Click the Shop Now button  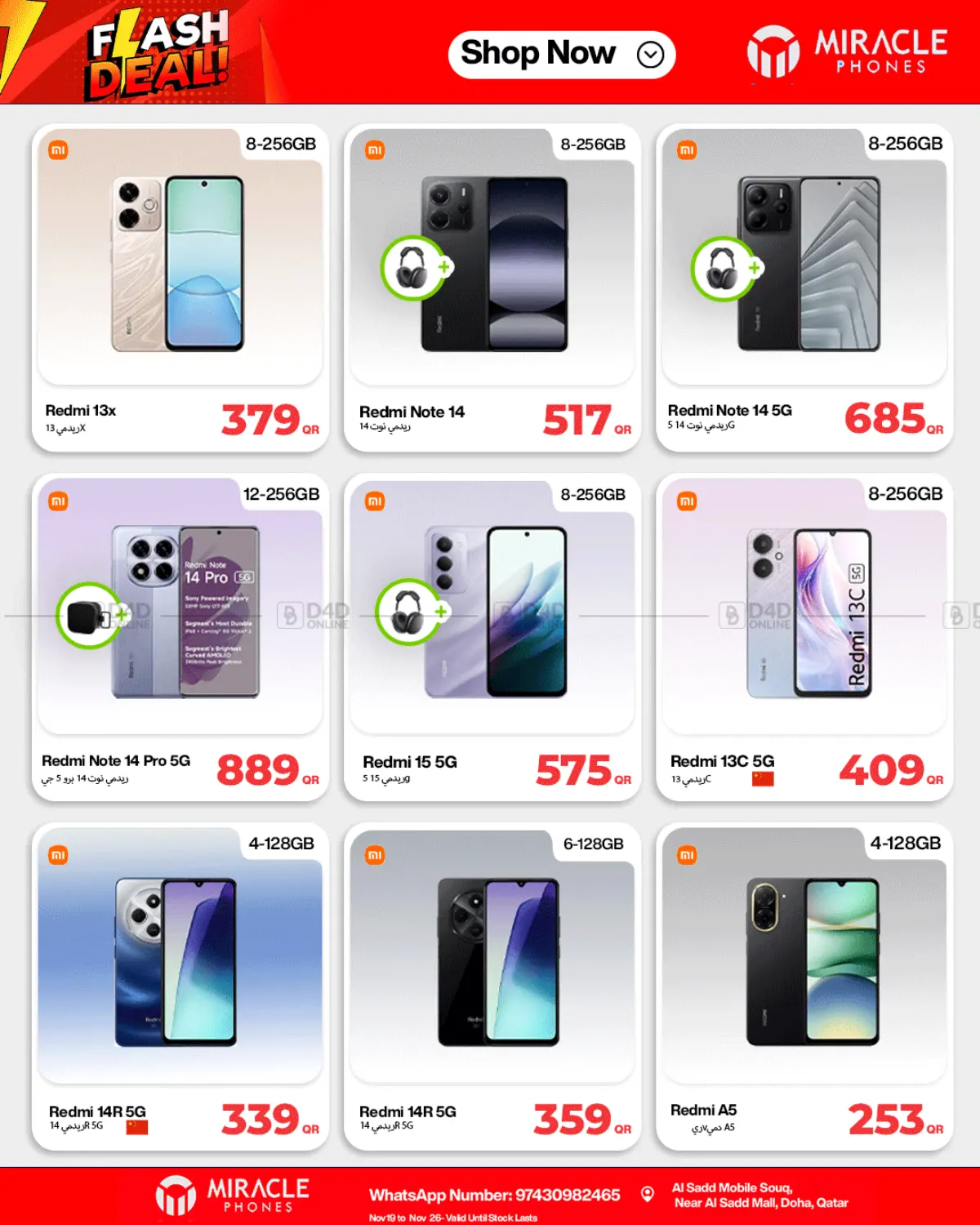[562, 55]
